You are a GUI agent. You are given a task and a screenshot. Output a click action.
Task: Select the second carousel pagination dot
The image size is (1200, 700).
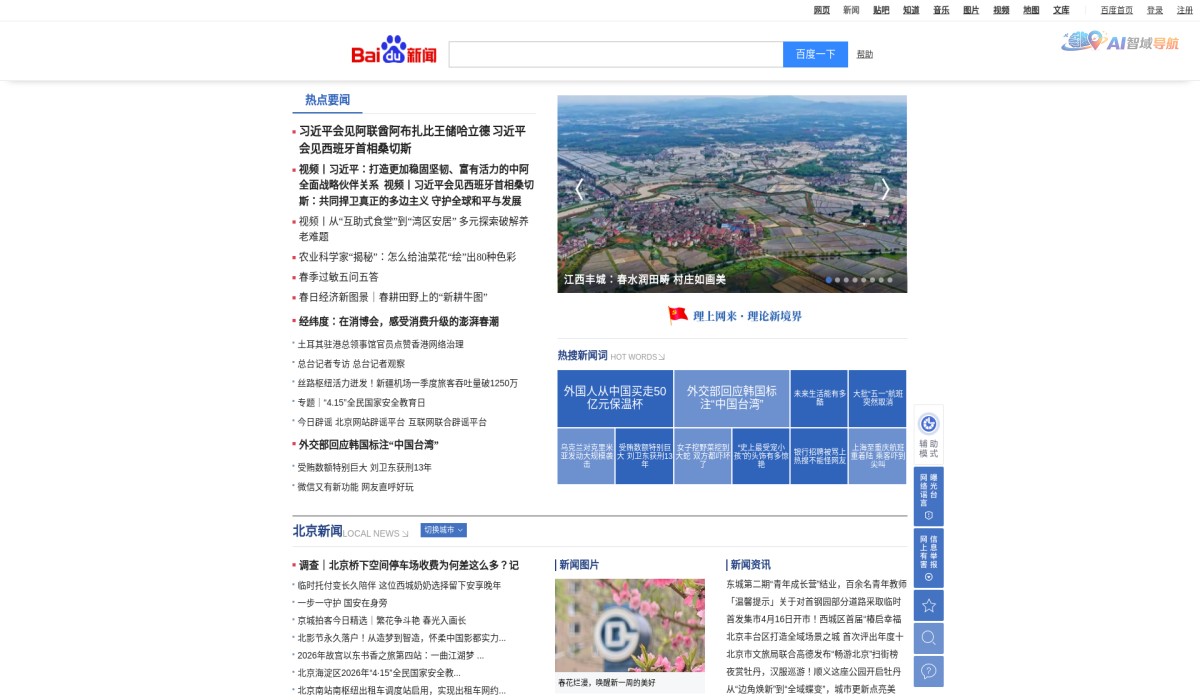(838, 281)
